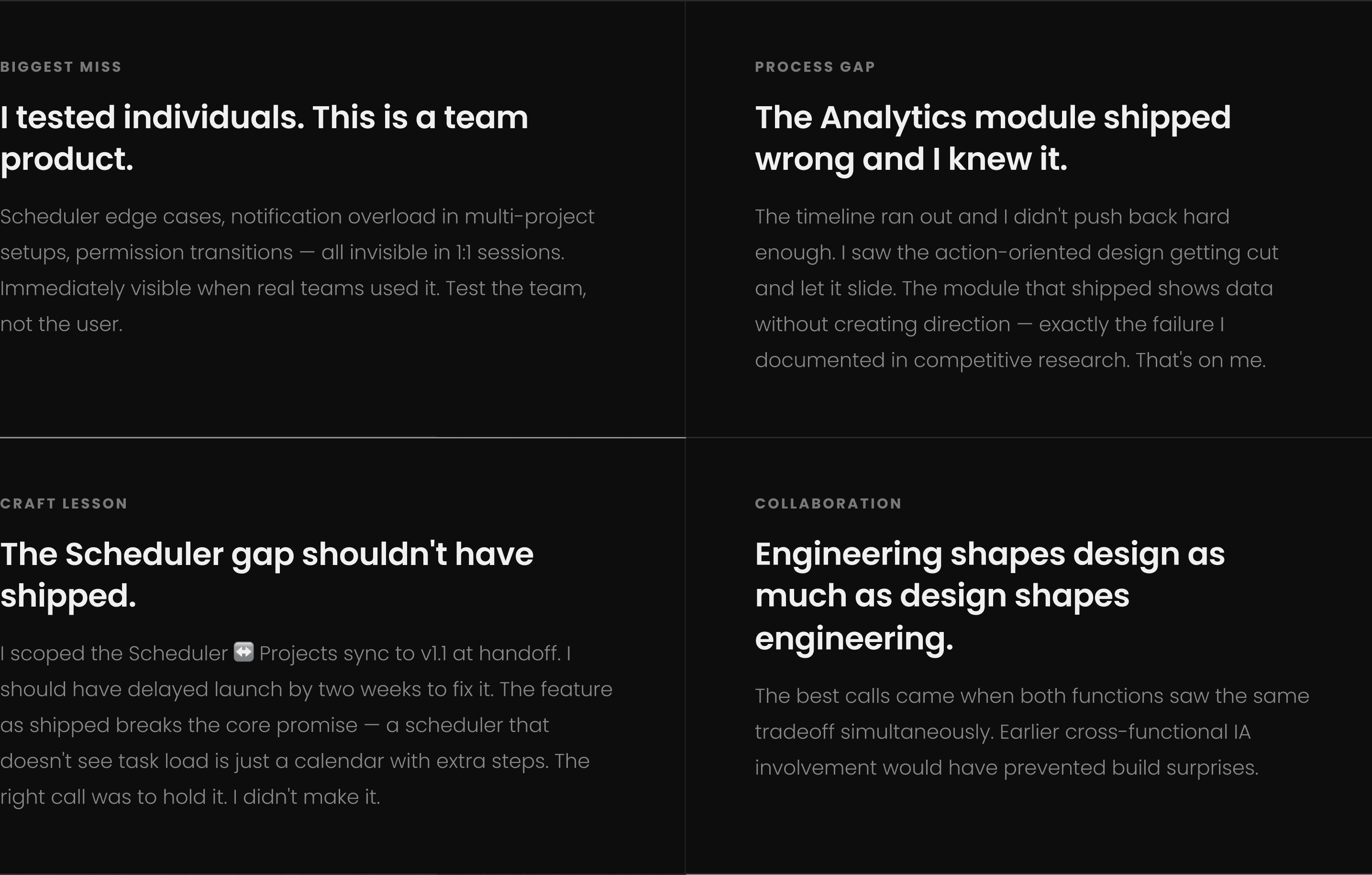Click paragraph starting 'I scoped the Scheduler'
Viewport: 1372px width, 875px height.
click(306, 725)
